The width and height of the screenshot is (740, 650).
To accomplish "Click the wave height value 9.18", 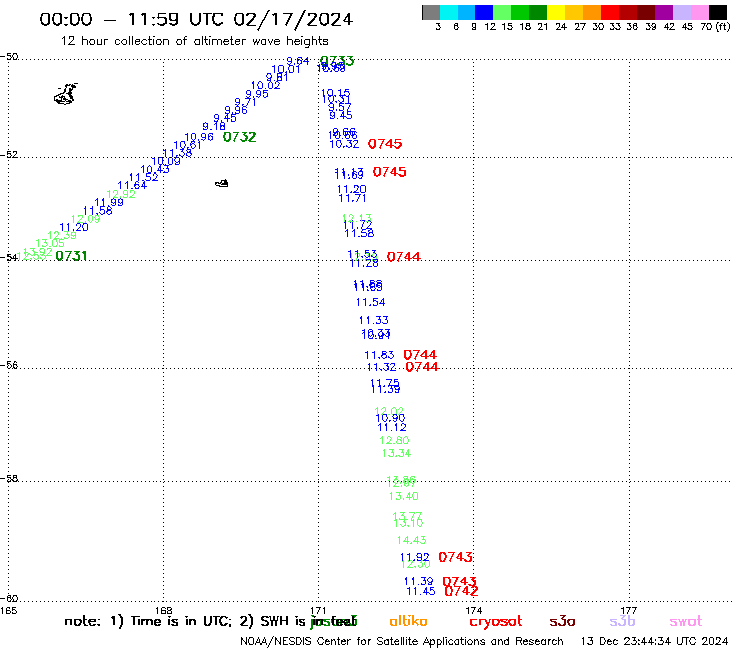I will [214, 126].
